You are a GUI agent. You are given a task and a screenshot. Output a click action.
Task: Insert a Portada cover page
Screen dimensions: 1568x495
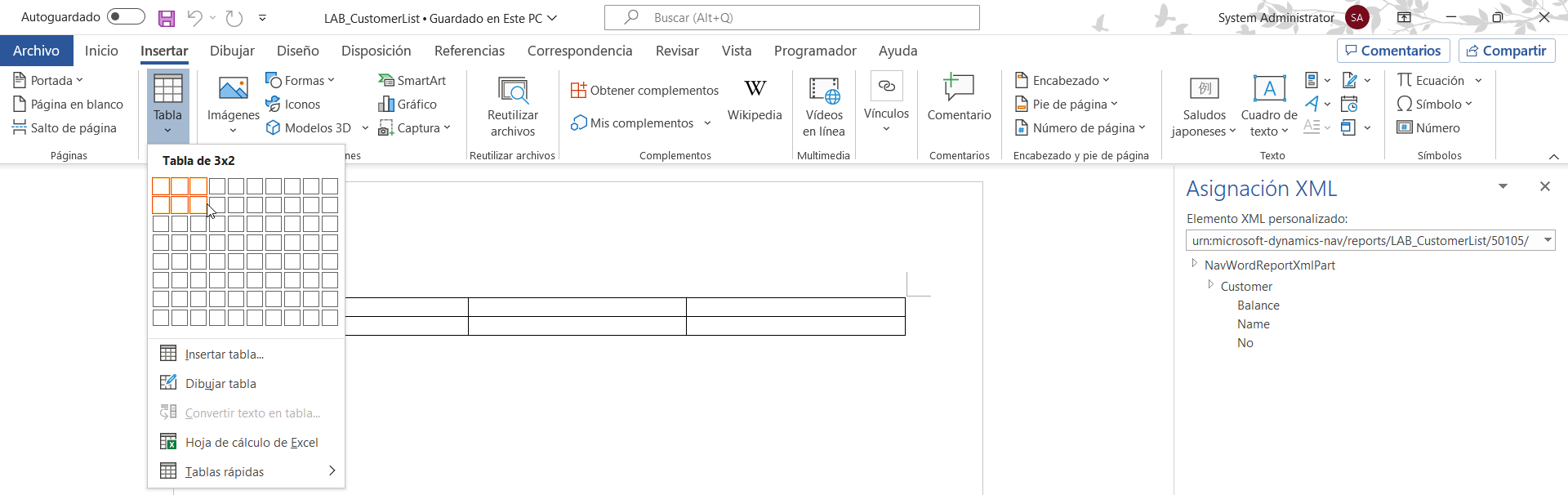coord(49,80)
